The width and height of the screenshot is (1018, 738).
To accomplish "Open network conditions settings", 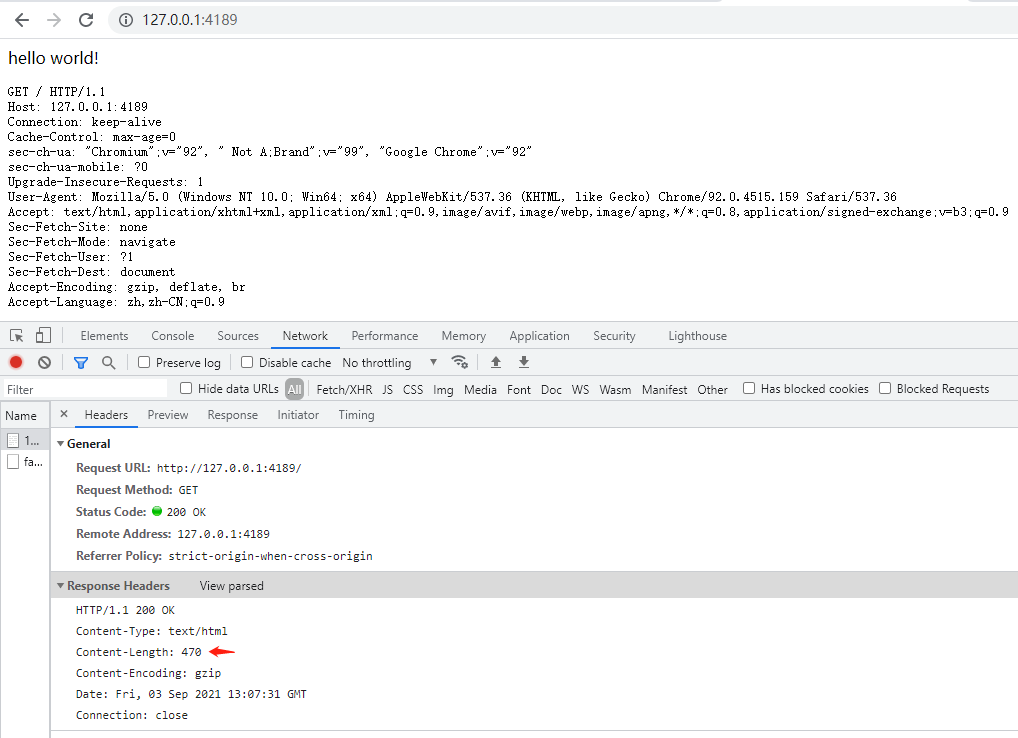I will coord(461,363).
